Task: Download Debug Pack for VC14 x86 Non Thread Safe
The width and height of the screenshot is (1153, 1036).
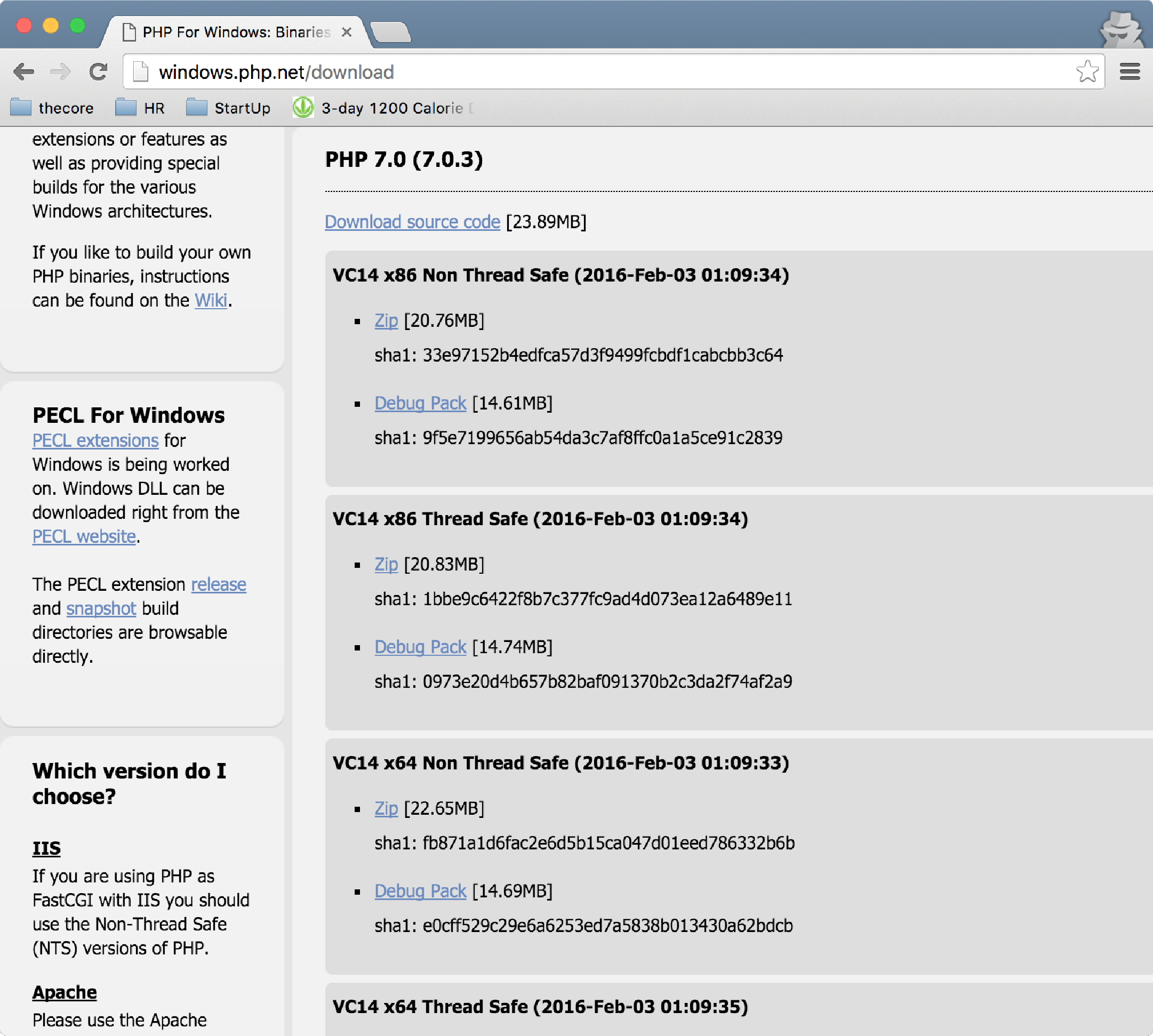Action: click(420, 403)
